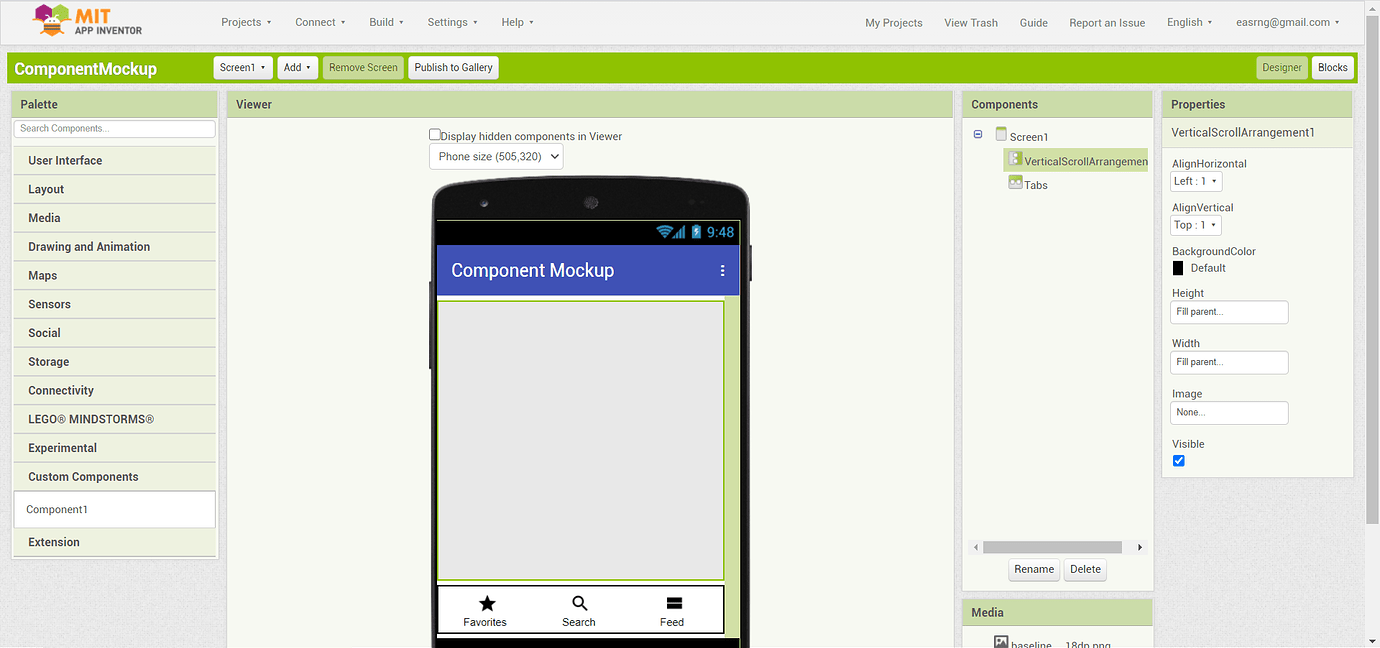Image resolution: width=1380 pixels, height=648 pixels.
Task: Open the AlignHorizontal dropdown
Action: (1196, 181)
